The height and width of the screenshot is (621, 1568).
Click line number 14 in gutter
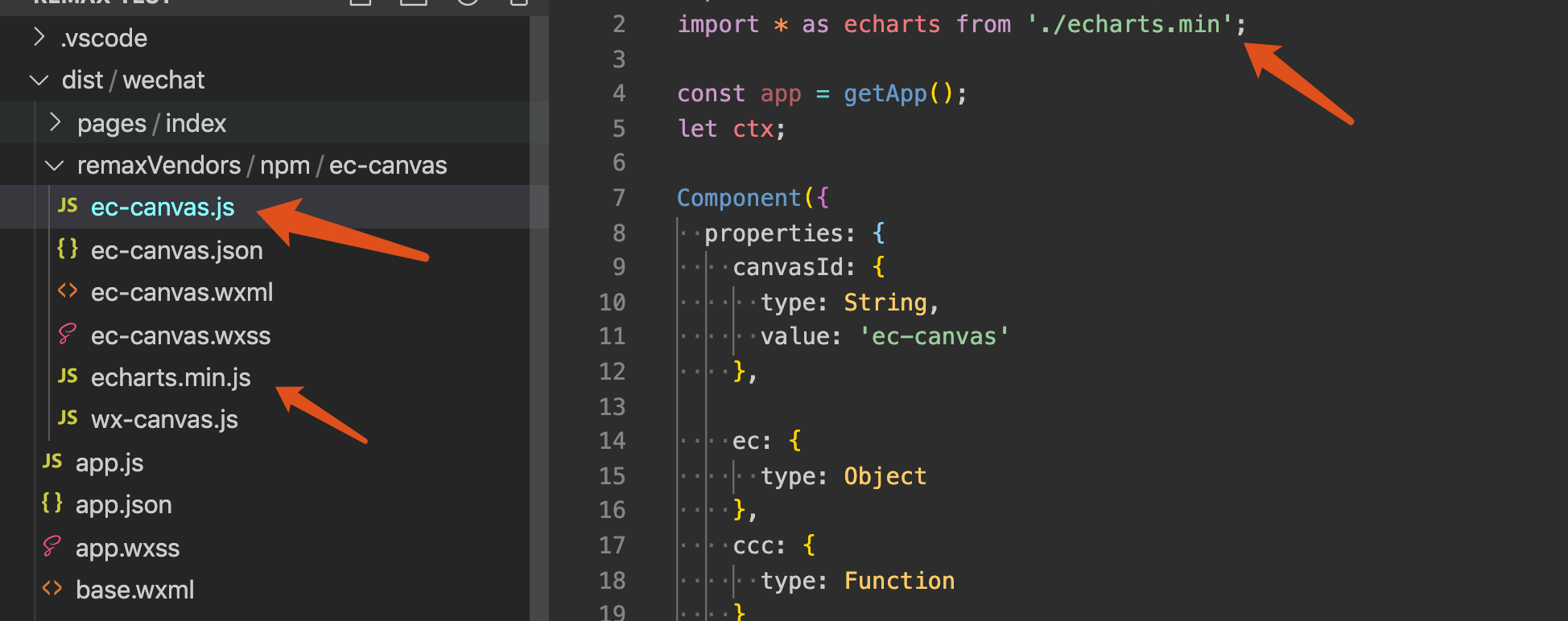612,441
